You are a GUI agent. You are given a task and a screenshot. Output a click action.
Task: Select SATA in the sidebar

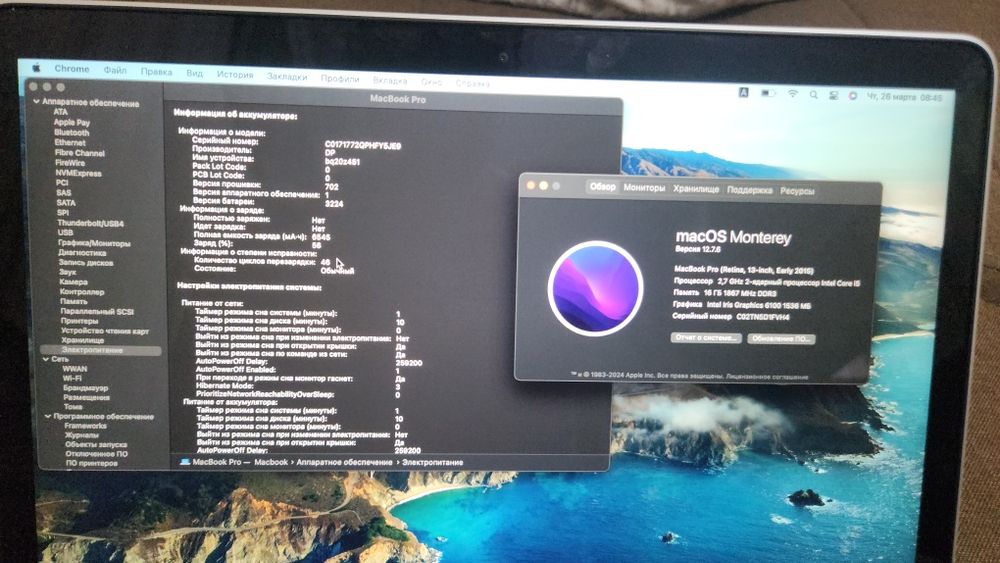(66, 202)
